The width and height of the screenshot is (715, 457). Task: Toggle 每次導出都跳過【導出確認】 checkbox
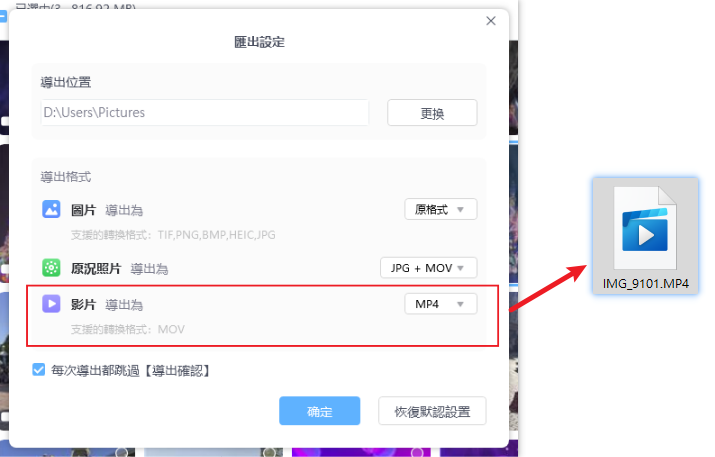[39, 369]
